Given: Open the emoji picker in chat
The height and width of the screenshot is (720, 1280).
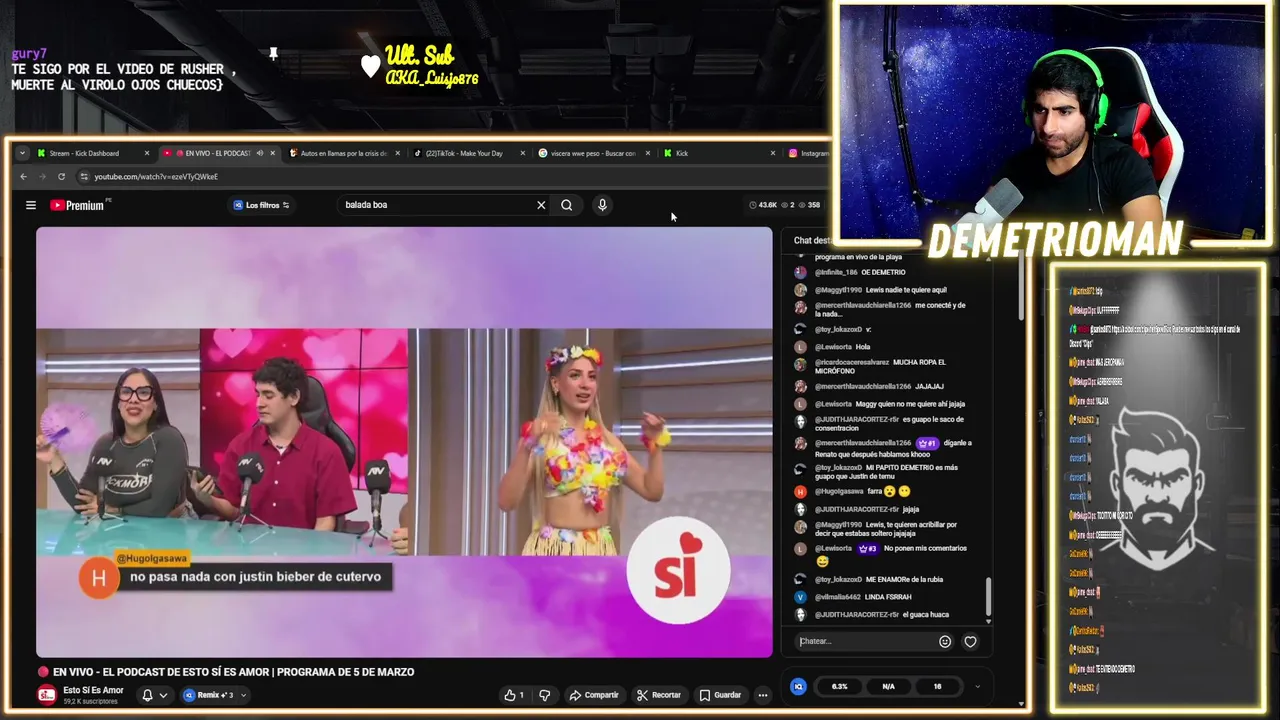Looking at the screenshot, I should pyautogui.click(x=945, y=641).
